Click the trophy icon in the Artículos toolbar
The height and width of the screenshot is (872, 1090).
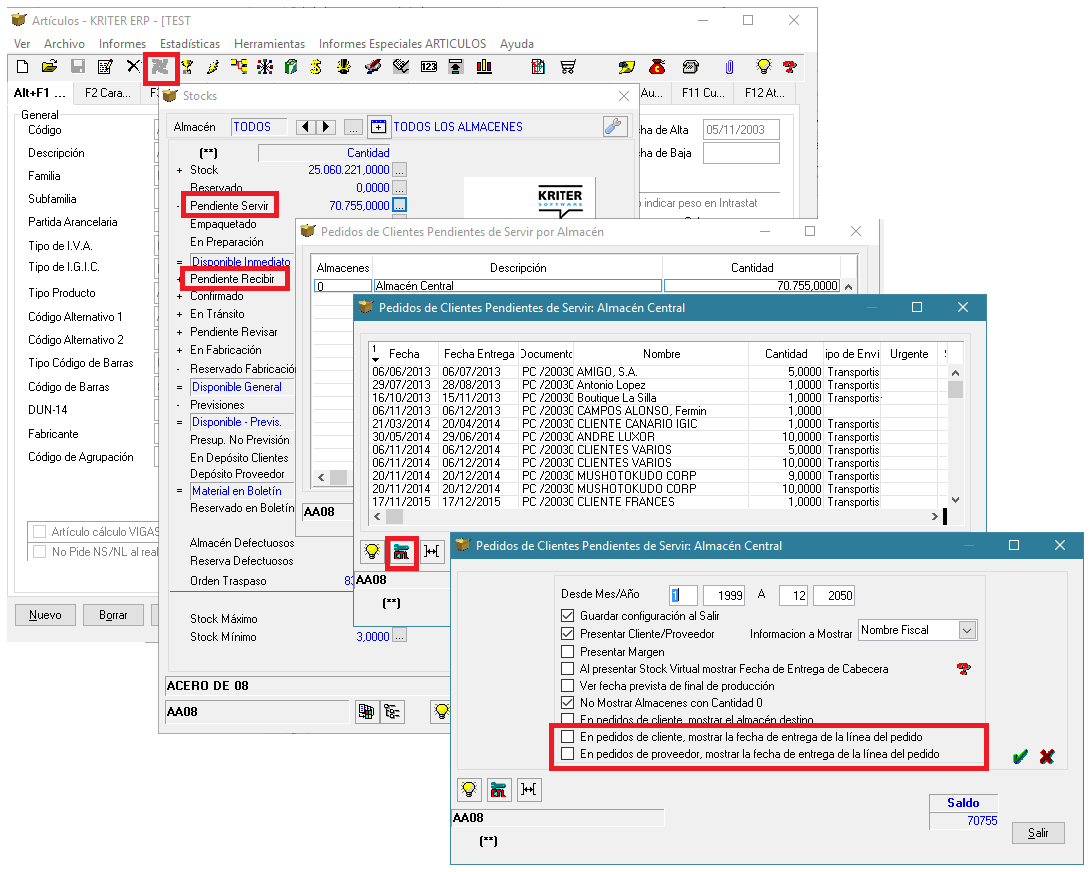[187, 67]
